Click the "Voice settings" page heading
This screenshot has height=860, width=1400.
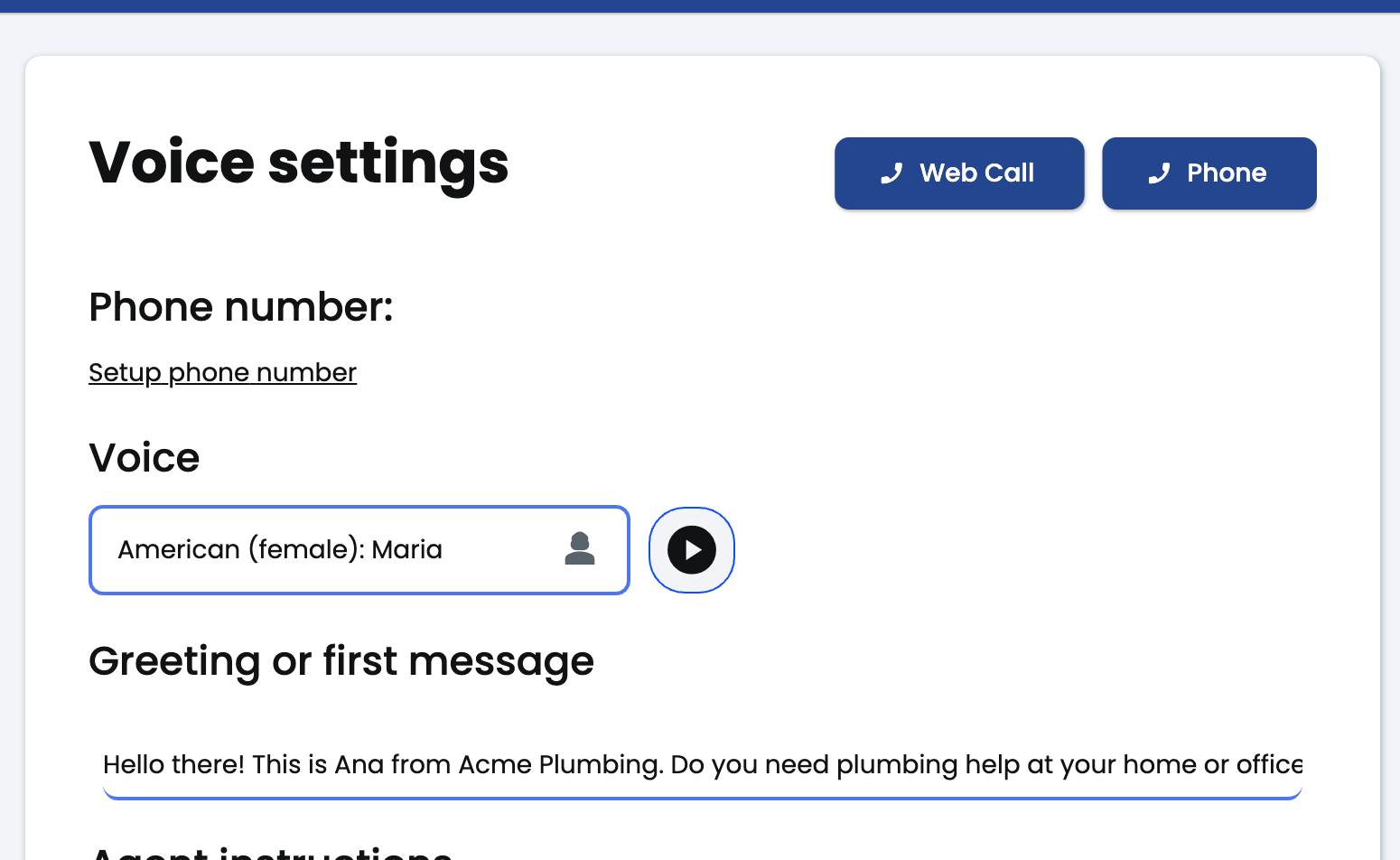tap(298, 163)
